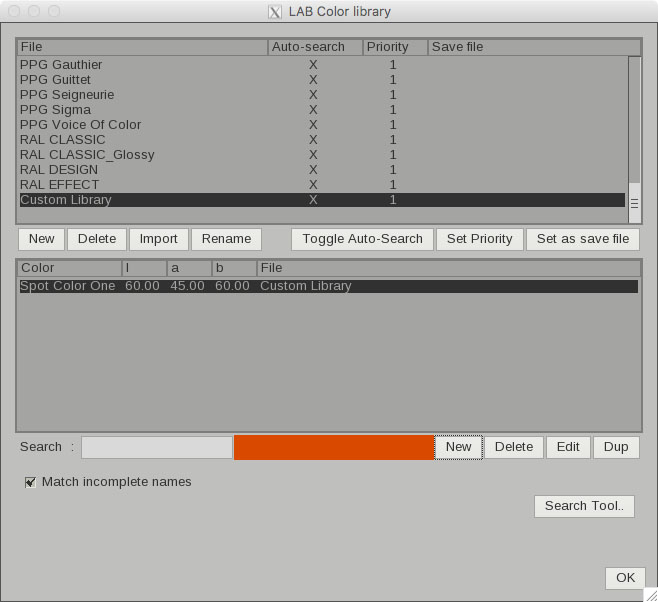Toggle Match incomplete names checkbox

tap(31, 482)
